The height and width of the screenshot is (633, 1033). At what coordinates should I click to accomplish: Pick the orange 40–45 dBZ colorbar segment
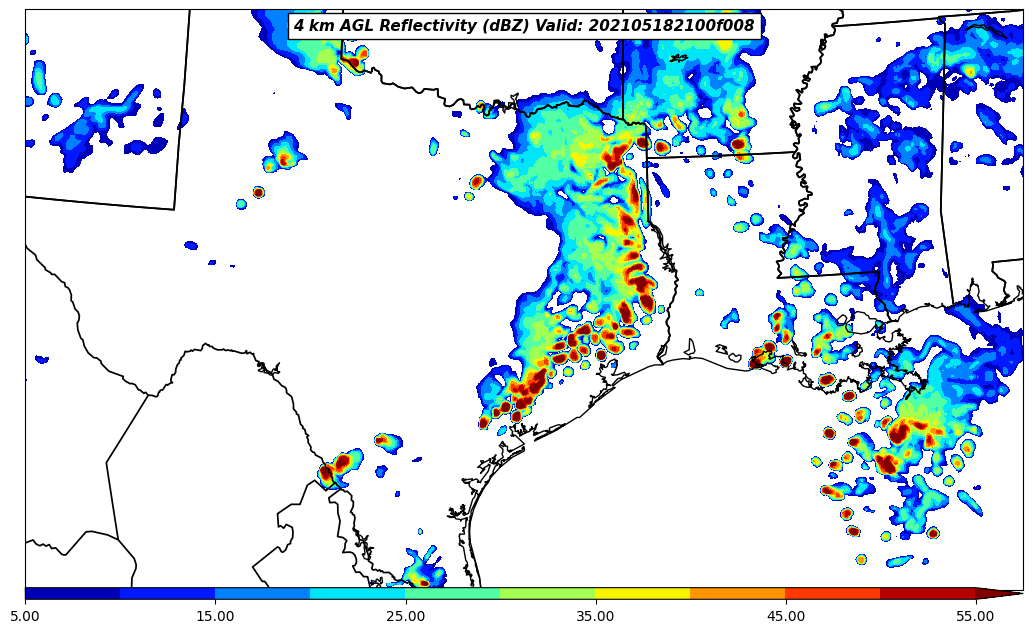pyautogui.click(x=737, y=593)
